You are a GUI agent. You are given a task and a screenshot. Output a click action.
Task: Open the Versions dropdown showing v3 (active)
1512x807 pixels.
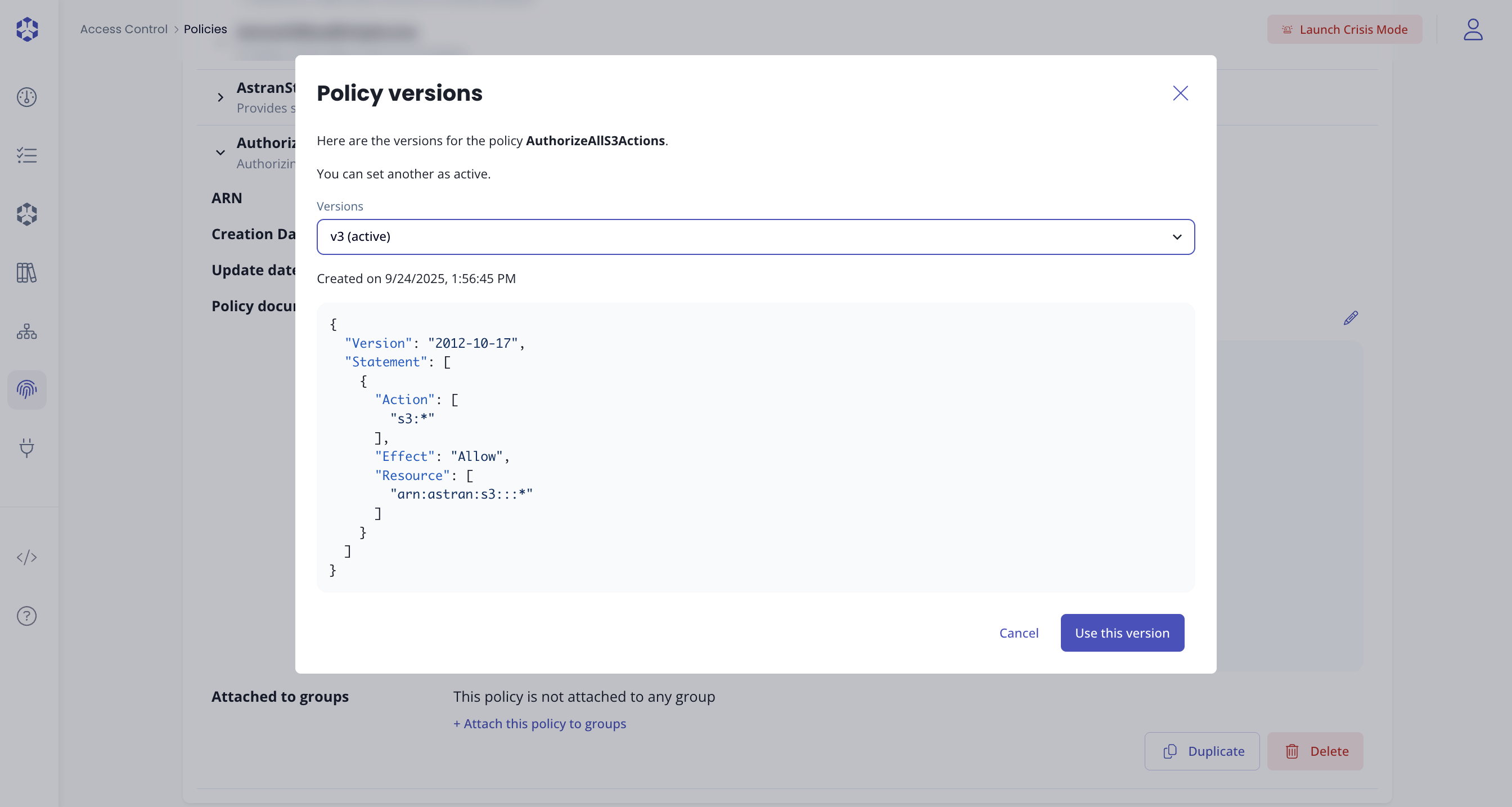tap(755, 237)
